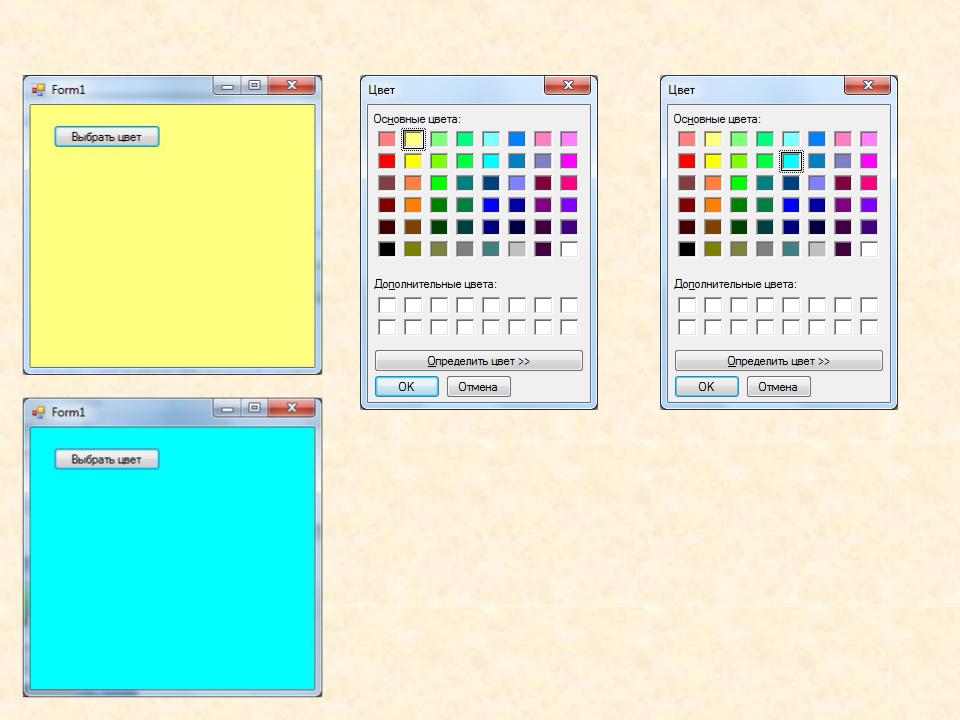
Task: Confirm with OK in the yellow-selection Цвет dialog
Action: click(407, 386)
